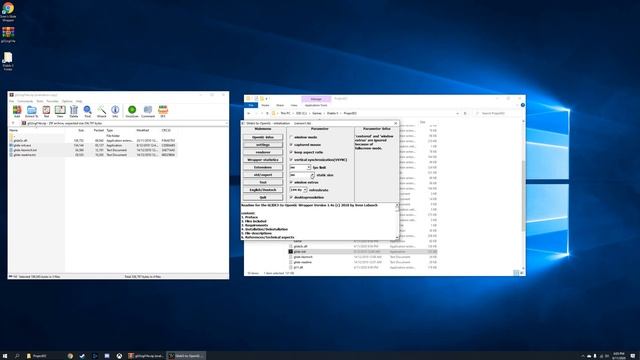The image size is (640, 360).
Task: Open the File menu in WinRAR
Action: (x=11, y=101)
